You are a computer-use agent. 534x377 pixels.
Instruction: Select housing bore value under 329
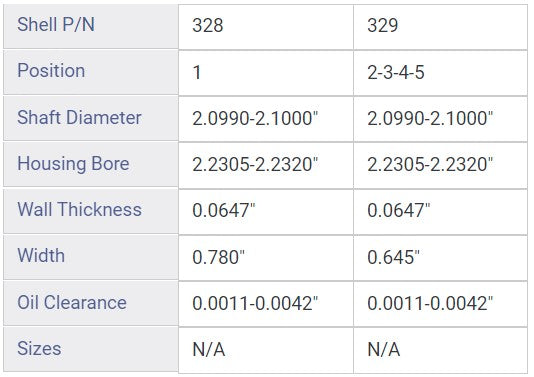(x=440, y=166)
